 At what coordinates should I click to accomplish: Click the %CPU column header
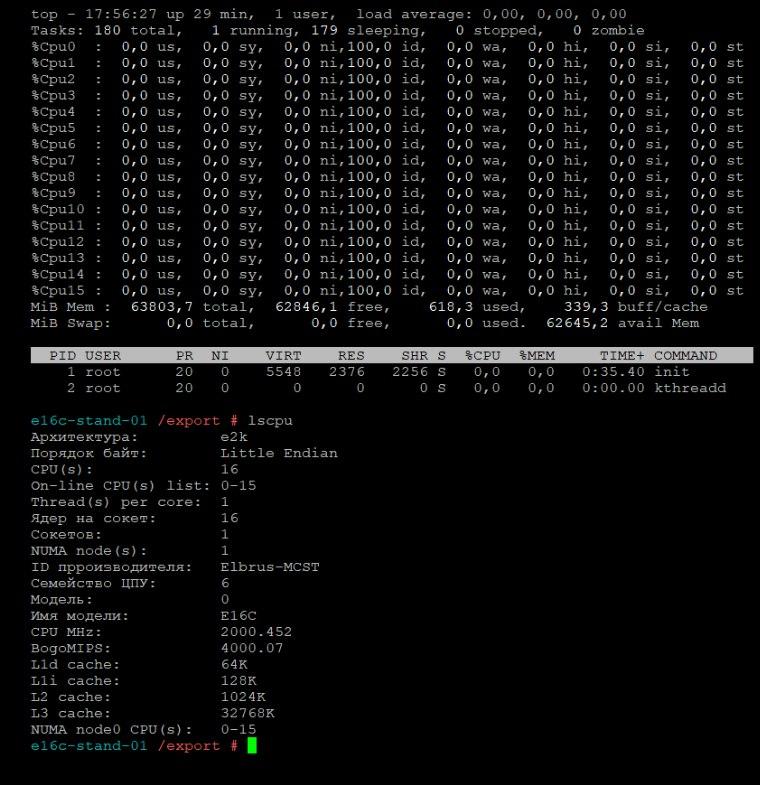click(x=482, y=356)
